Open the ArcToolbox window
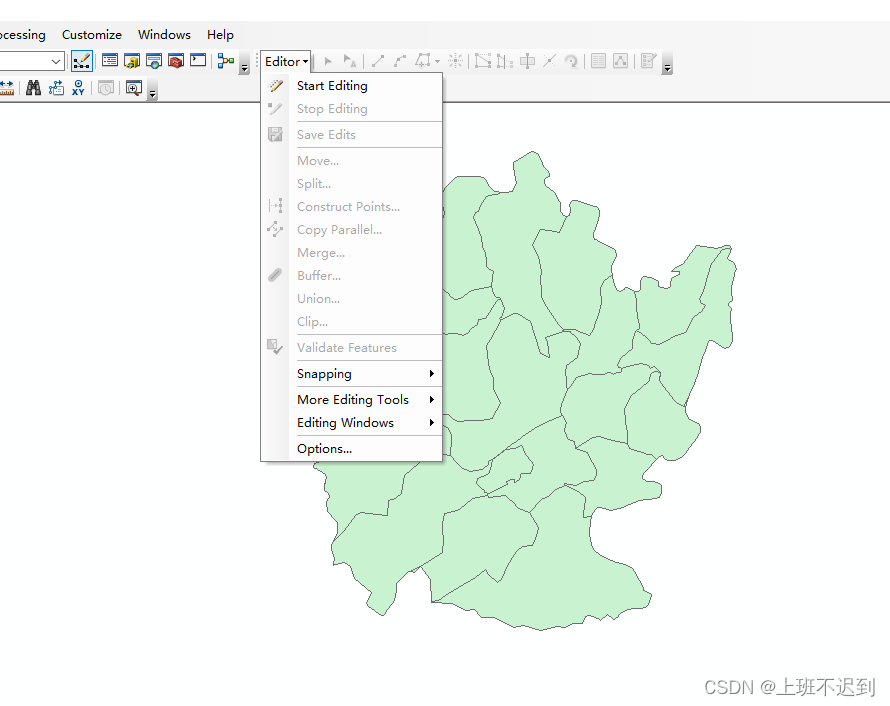The height and width of the screenshot is (706, 890). point(175,61)
